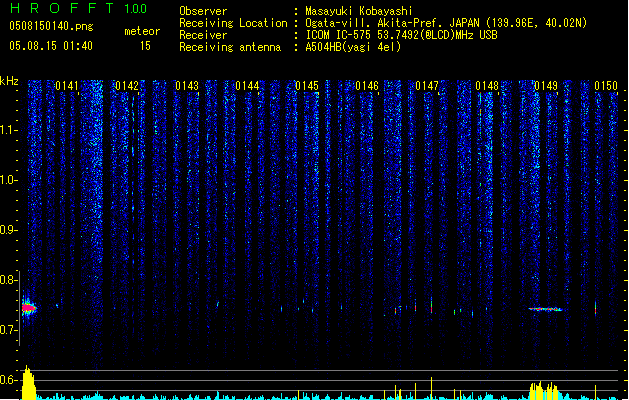Screen dimensions: 629x400
Task: Click the Receiving antenna label
Action: 230,47
